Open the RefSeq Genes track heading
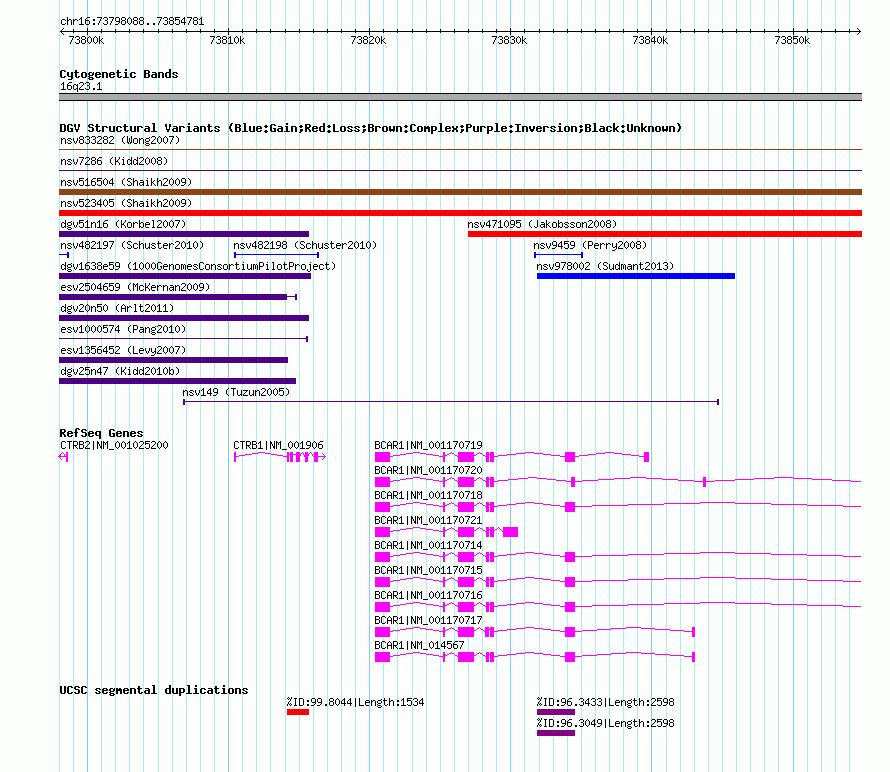The image size is (890, 772). click(101, 433)
